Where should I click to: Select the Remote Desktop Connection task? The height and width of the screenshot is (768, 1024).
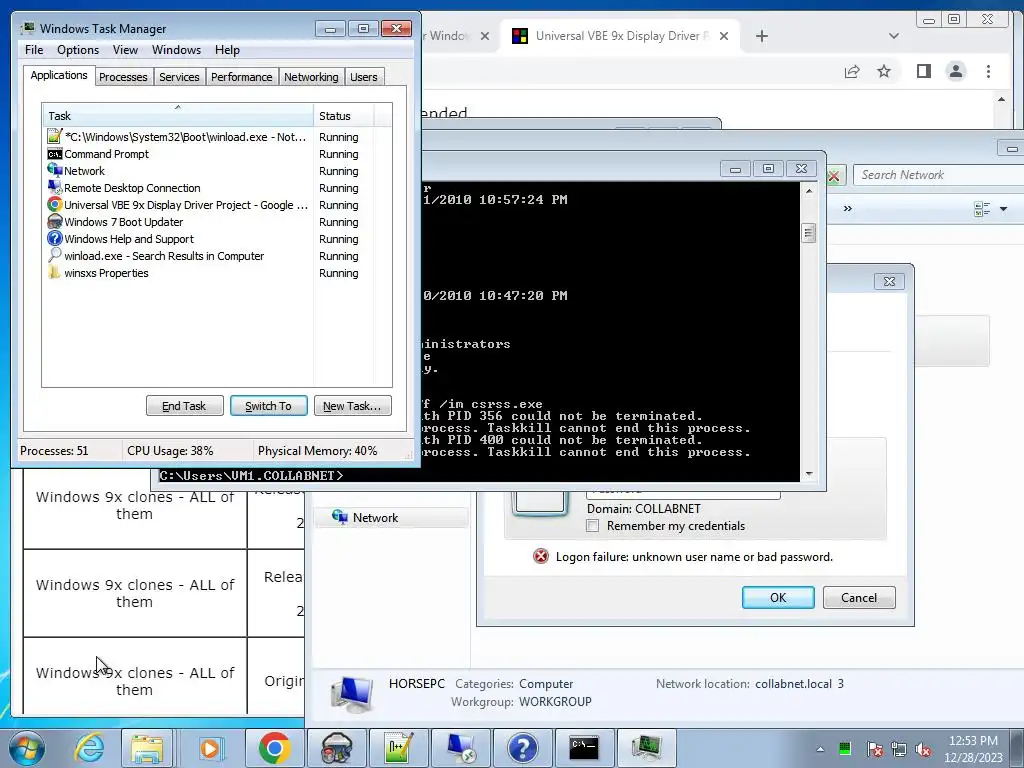point(210,188)
